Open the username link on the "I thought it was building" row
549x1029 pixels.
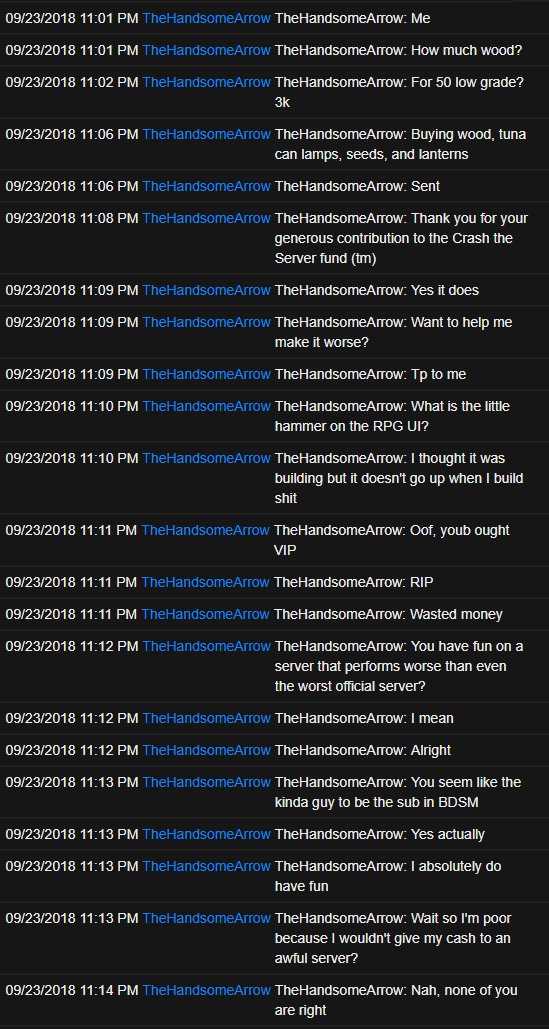[x=206, y=458]
